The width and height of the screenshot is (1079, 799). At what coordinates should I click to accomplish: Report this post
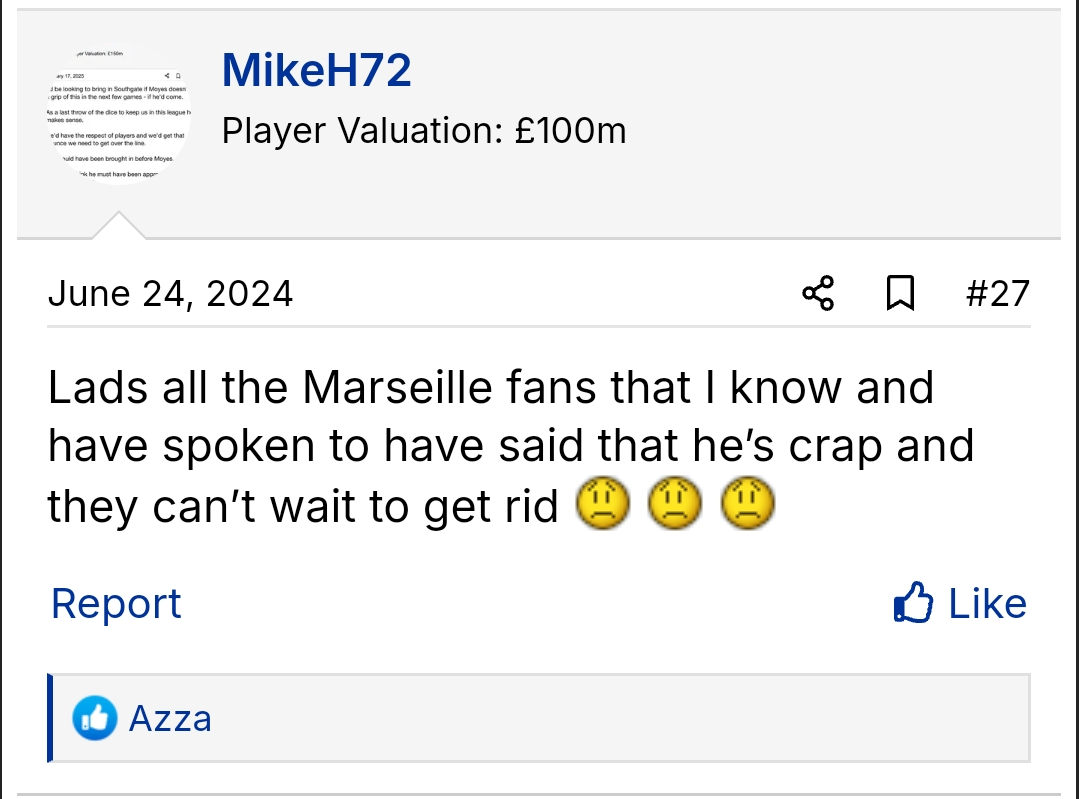coord(116,603)
